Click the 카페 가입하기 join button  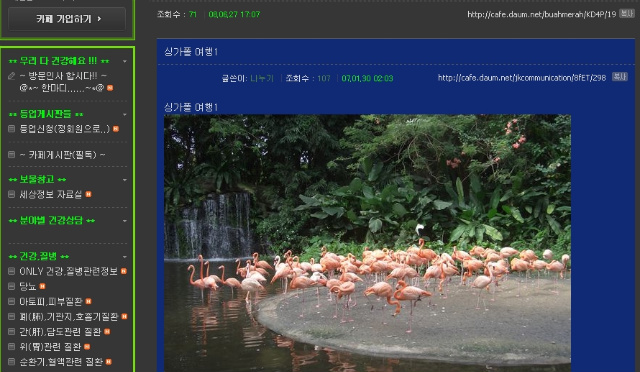click(x=67, y=19)
